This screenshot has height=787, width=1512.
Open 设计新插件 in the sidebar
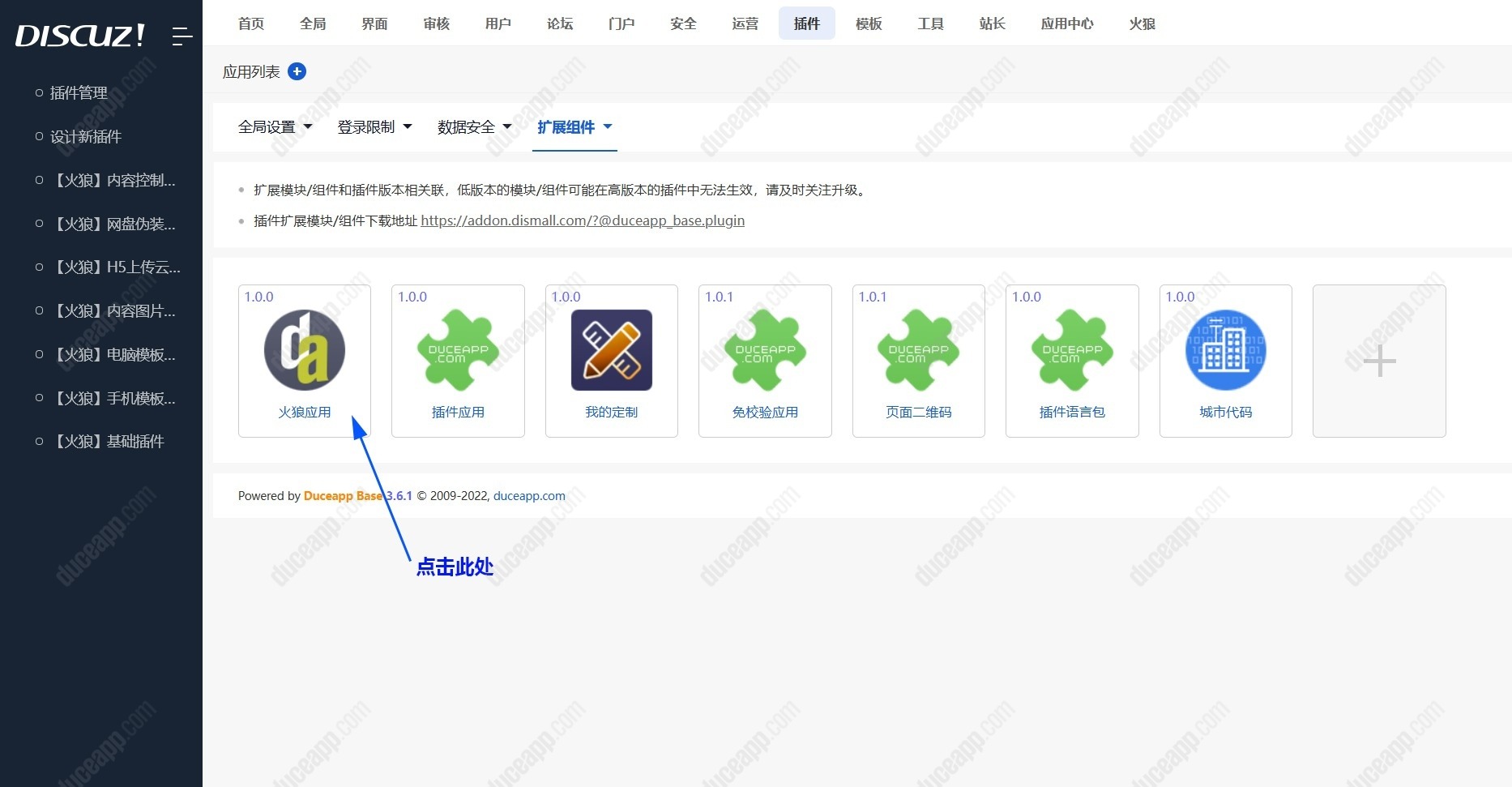[x=86, y=137]
